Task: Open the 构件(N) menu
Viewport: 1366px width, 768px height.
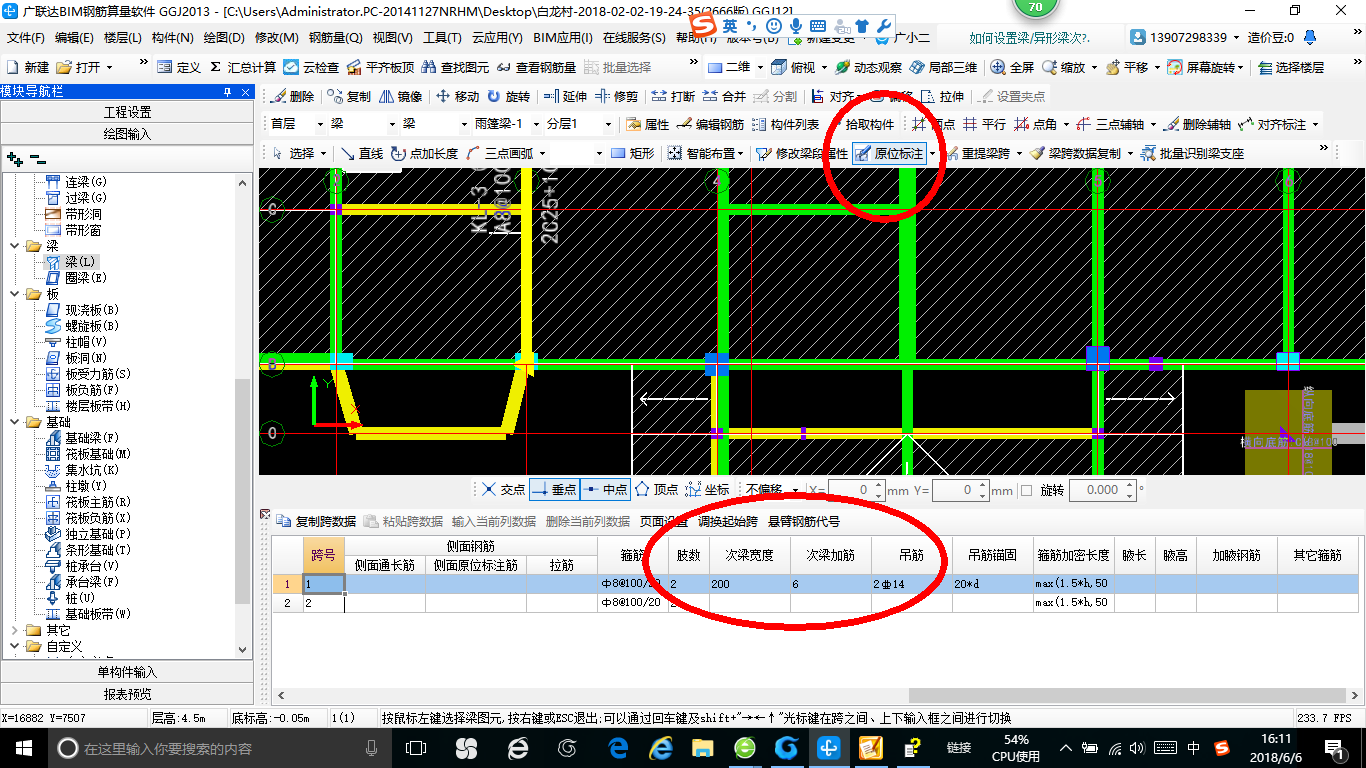Action: coord(173,38)
